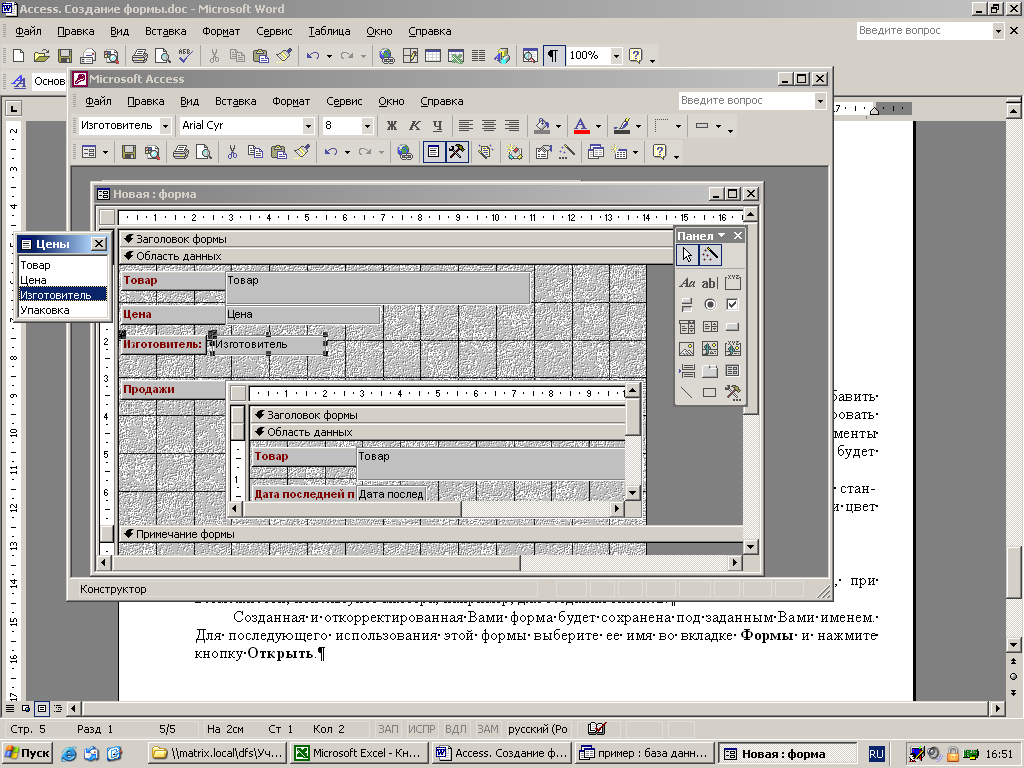
Task: Click line/border color pen button
Action: coord(622,125)
